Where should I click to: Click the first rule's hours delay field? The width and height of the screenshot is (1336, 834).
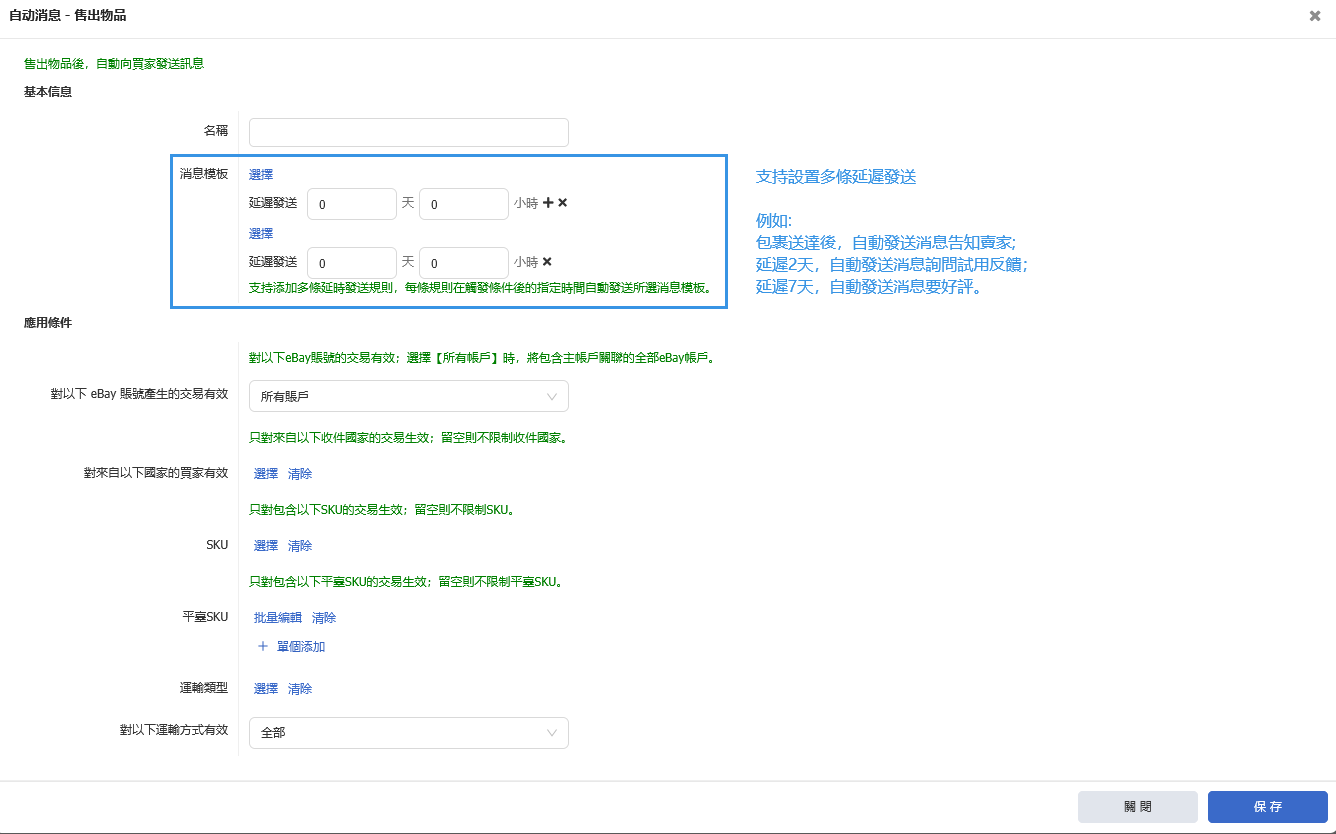point(463,204)
